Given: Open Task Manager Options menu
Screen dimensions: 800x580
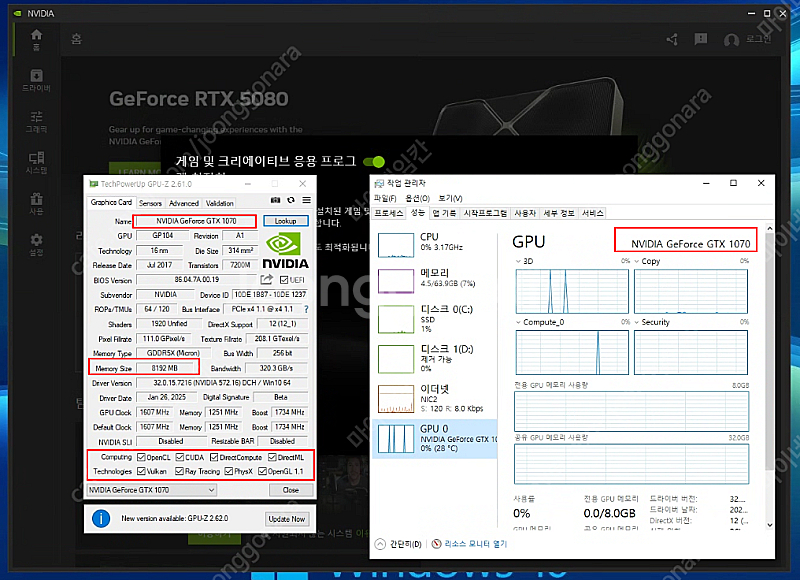Looking at the screenshot, I should click(x=417, y=198).
